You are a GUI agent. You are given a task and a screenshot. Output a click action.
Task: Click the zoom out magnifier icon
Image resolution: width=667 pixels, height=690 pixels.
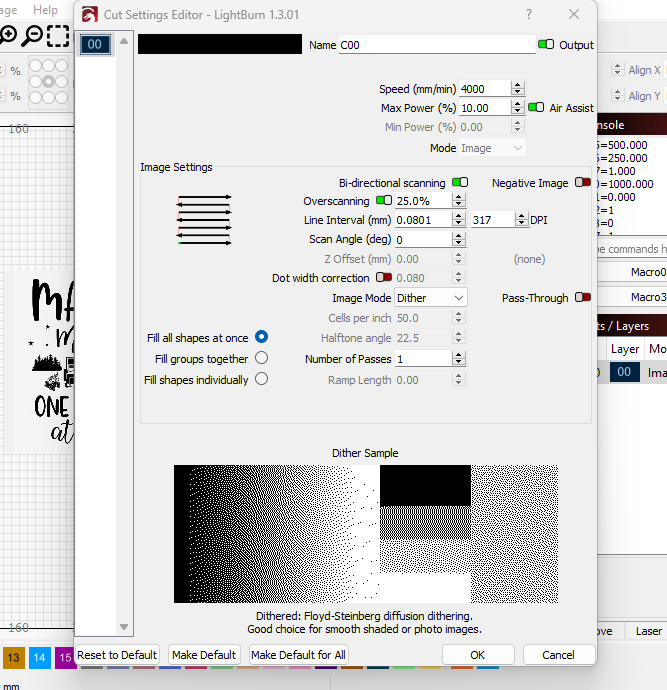[33, 35]
